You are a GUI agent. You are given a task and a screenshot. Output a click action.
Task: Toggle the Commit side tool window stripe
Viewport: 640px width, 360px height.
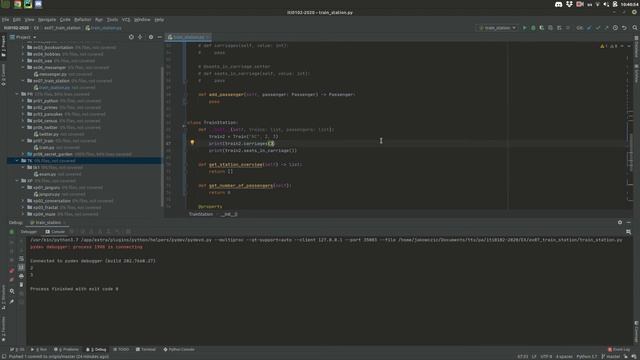click(x=3, y=74)
